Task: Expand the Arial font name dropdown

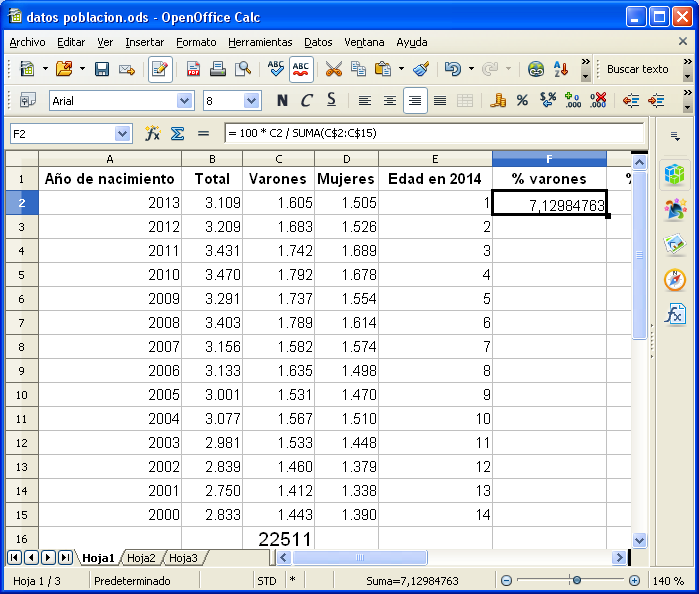Action: [x=184, y=100]
